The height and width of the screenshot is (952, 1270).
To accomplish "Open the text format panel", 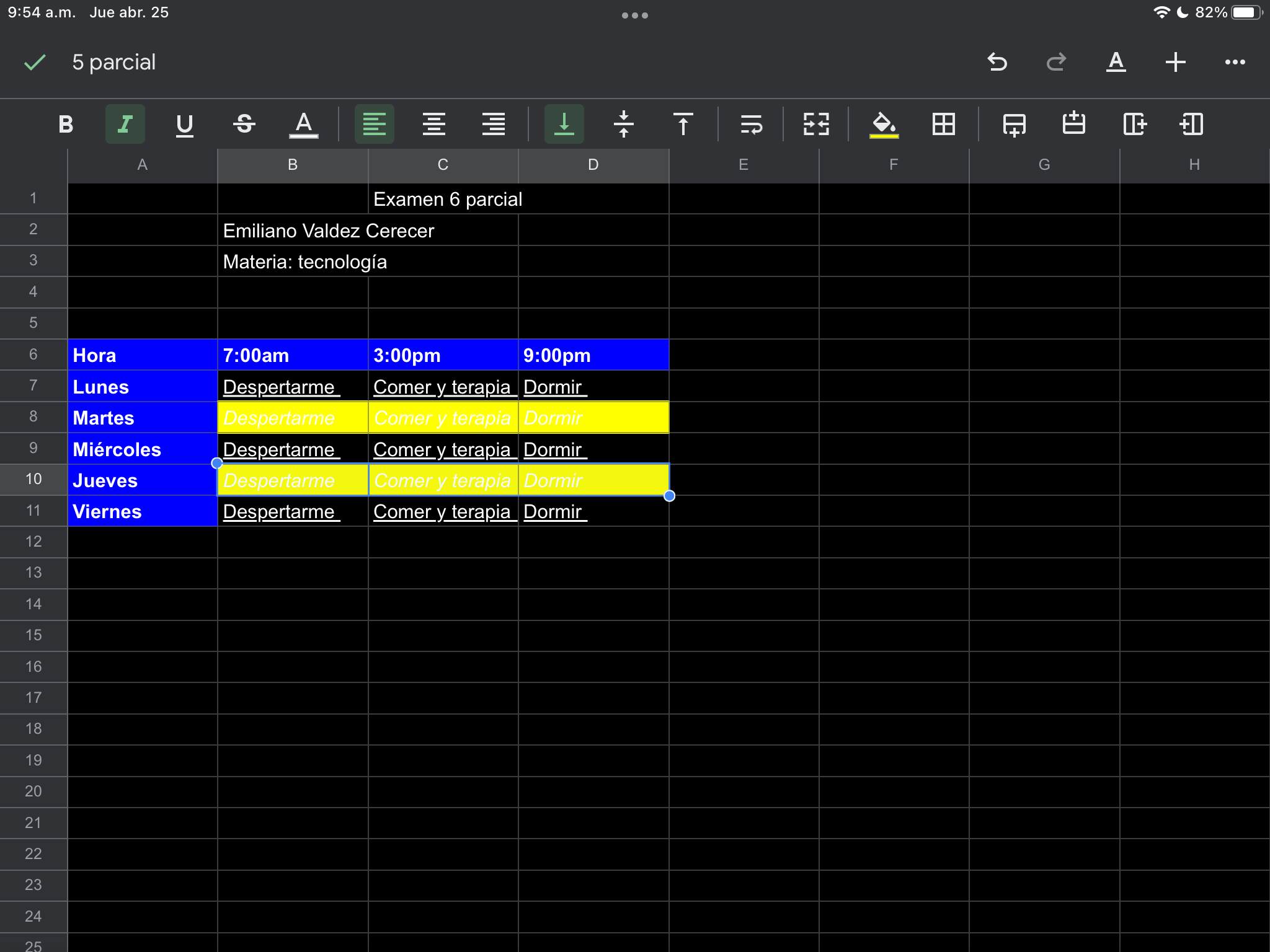I will pyautogui.click(x=1116, y=62).
